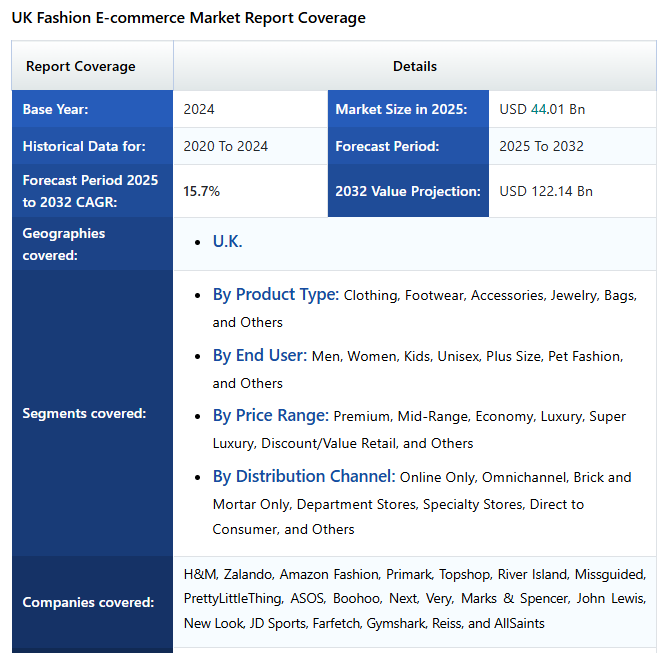
Task: Select the 'PrettyLittleThing, ASOS, Boohoo' companies line
Action: tap(415, 599)
